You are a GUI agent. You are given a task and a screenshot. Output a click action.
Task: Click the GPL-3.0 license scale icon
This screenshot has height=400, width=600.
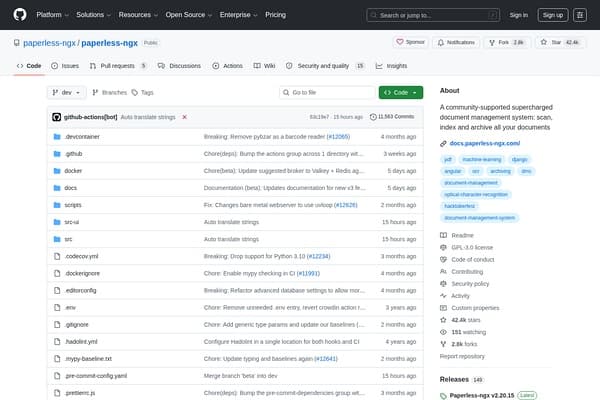[x=443, y=247]
